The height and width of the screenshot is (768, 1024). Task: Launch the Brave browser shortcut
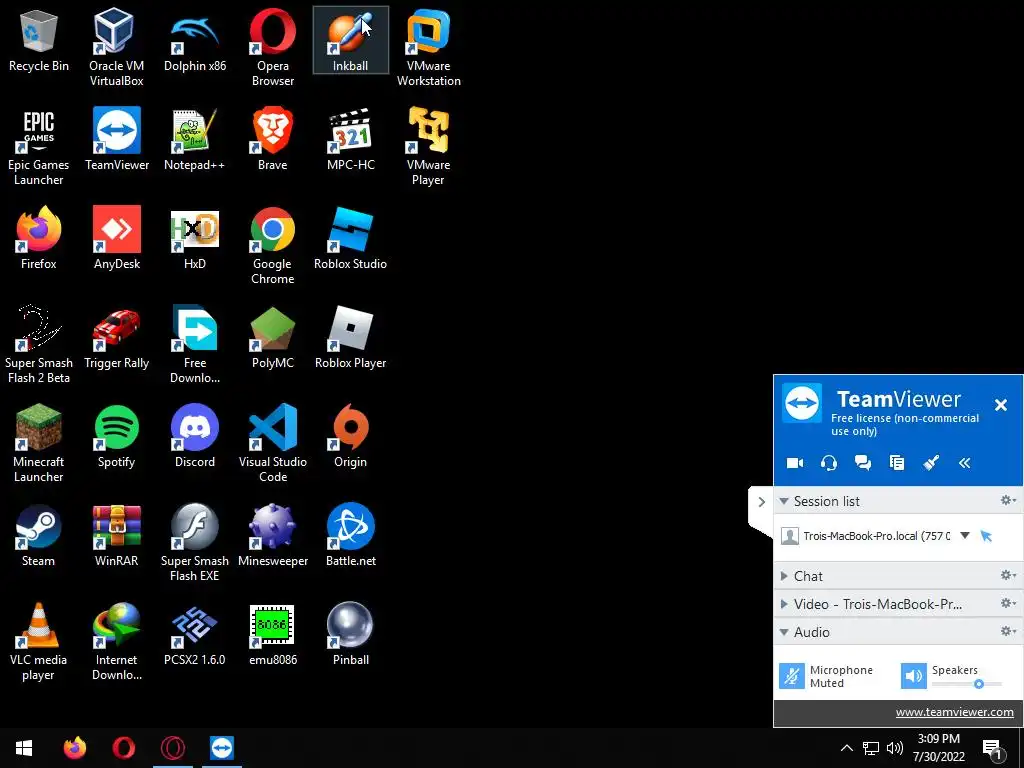point(272,139)
